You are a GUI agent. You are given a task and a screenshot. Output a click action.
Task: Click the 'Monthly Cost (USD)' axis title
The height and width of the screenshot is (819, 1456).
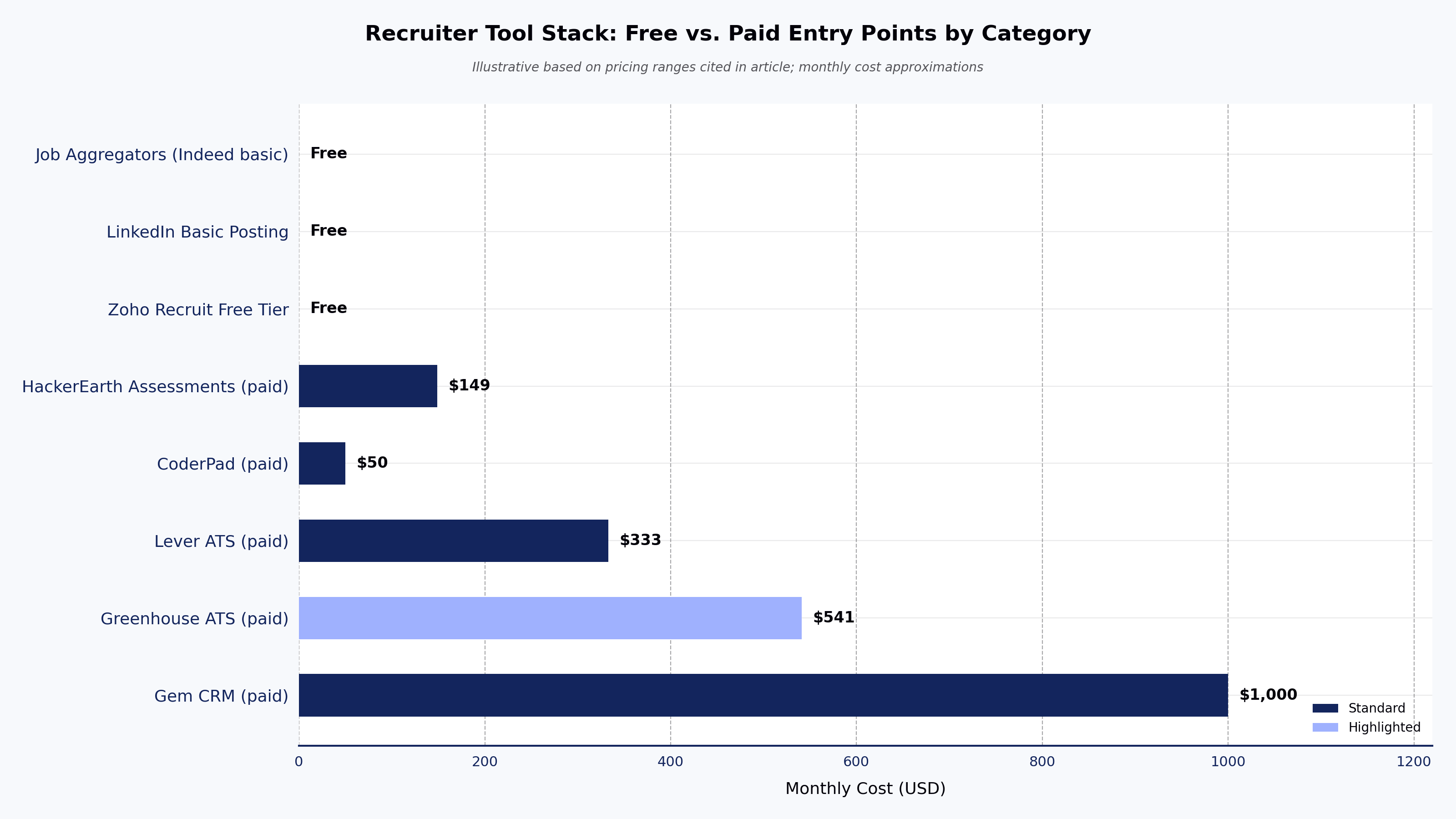(x=865, y=789)
